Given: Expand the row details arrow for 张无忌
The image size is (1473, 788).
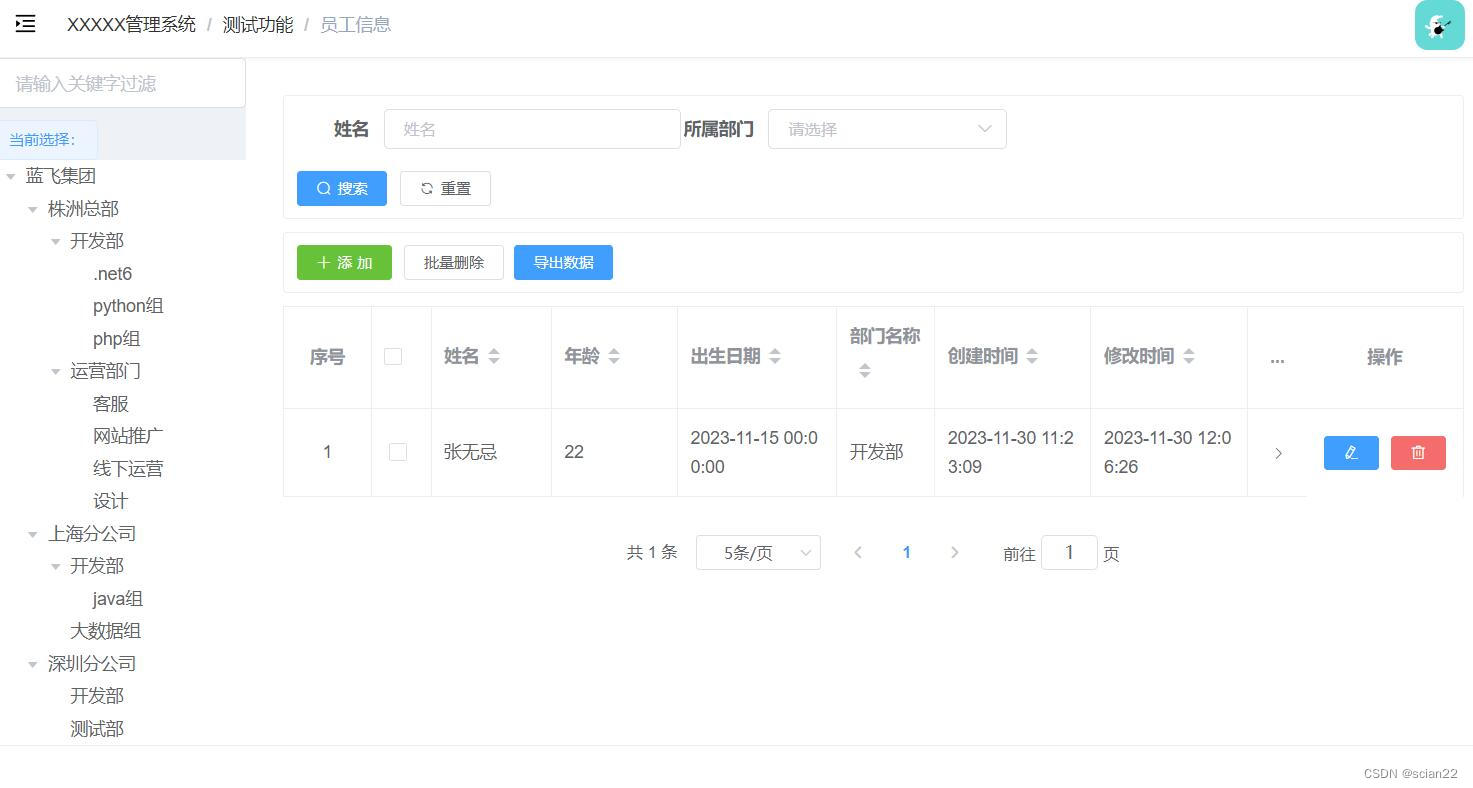Looking at the screenshot, I should pos(1278,453).
